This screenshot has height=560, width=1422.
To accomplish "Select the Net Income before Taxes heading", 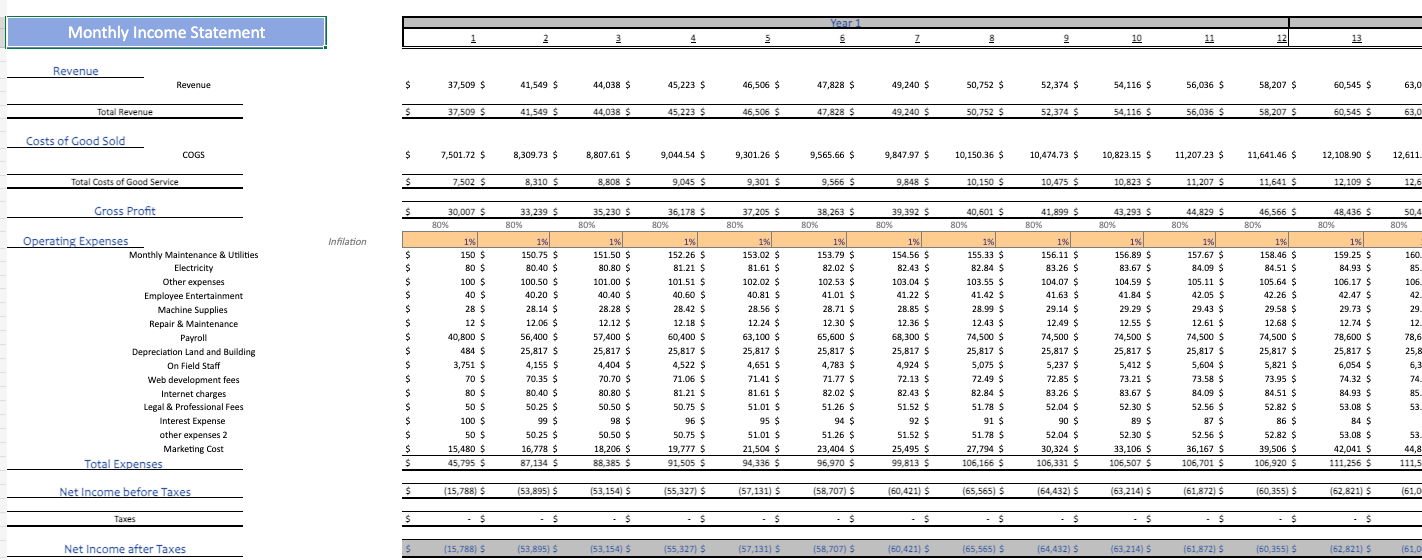I will pyautogui.click(x=125, y=492).
